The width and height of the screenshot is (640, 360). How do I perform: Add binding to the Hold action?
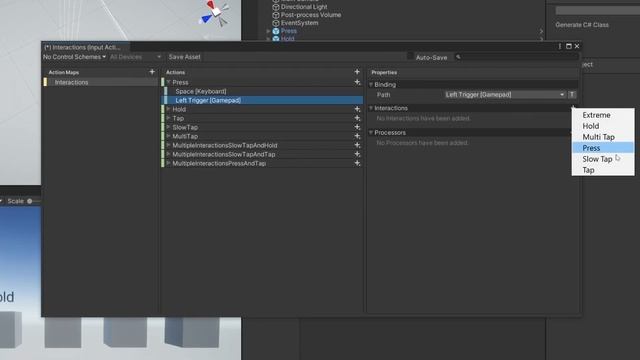[357, 109]
